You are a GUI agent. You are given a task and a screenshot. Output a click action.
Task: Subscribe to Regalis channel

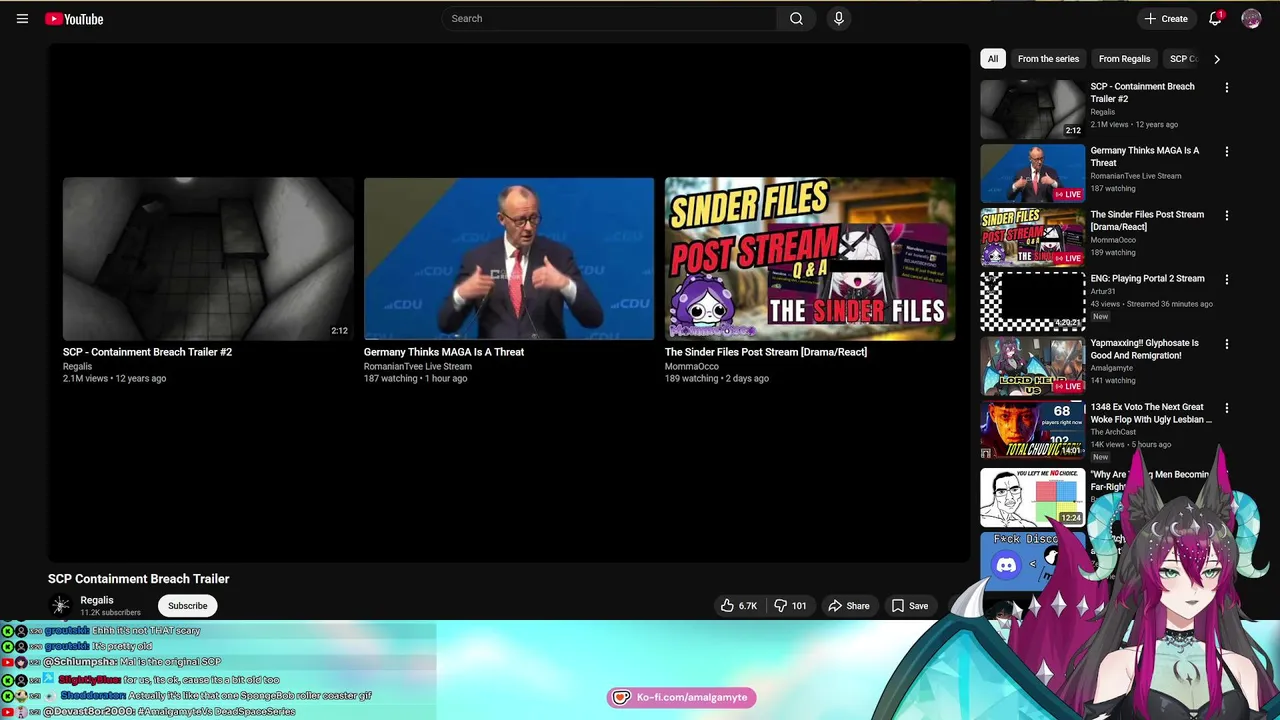click(x=188, y=606)
